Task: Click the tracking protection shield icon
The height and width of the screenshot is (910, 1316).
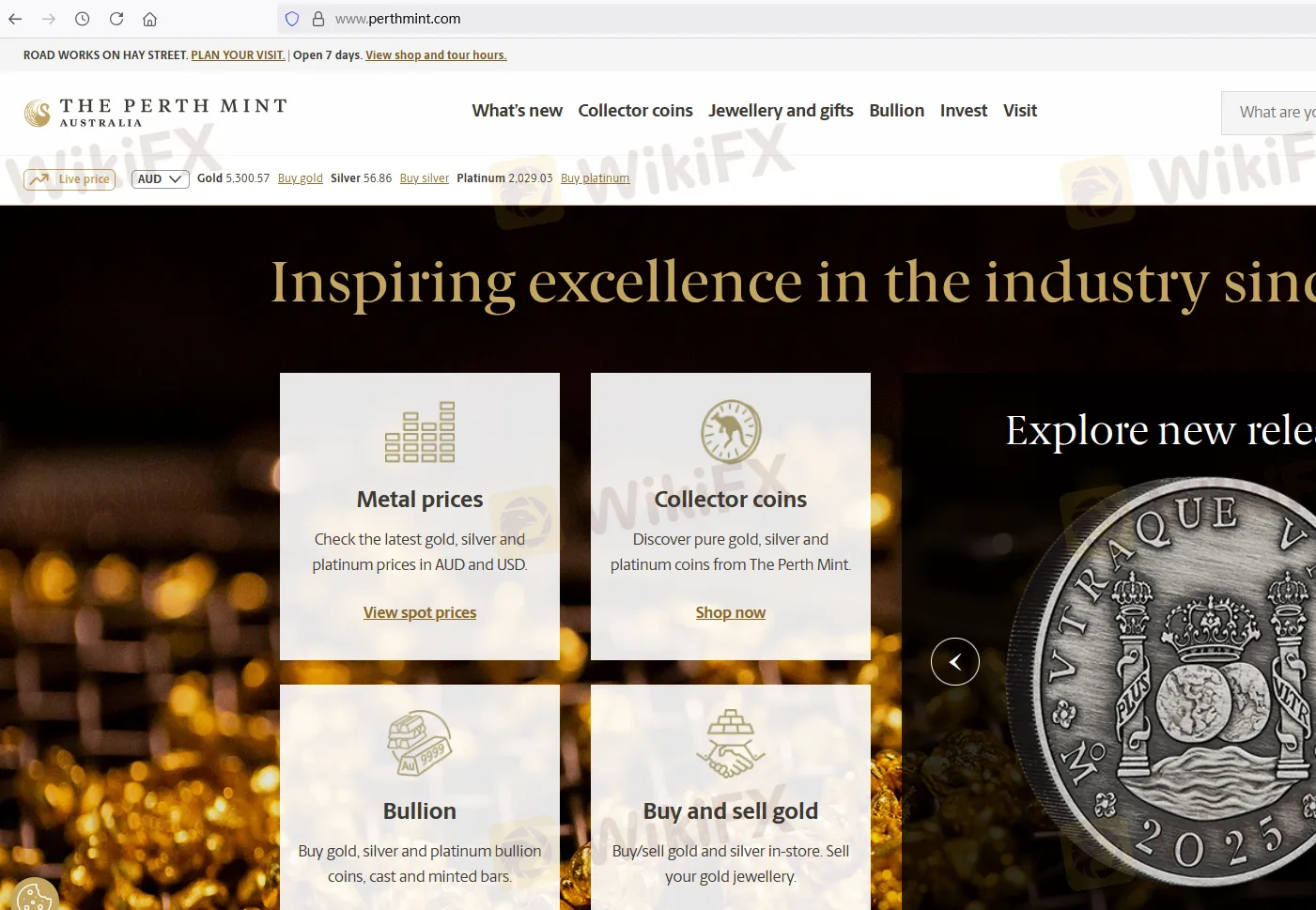Action: (x=291, y=18)
